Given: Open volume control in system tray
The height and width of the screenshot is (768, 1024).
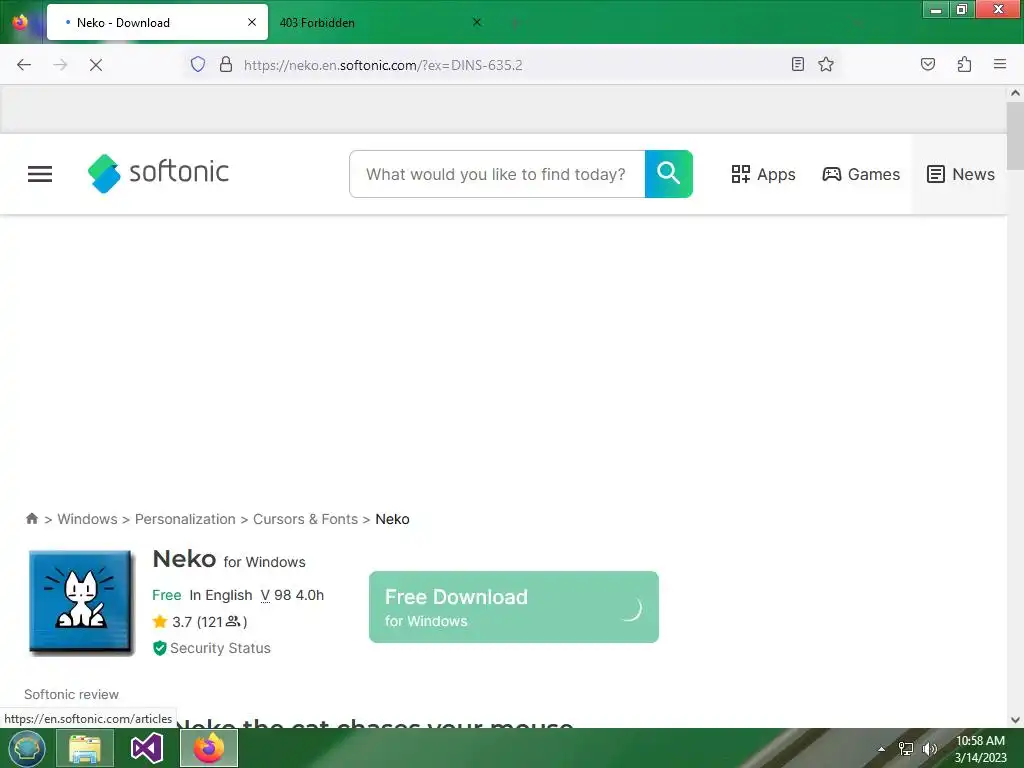Looking at the screenshot, I should click(x=929, y=749).
